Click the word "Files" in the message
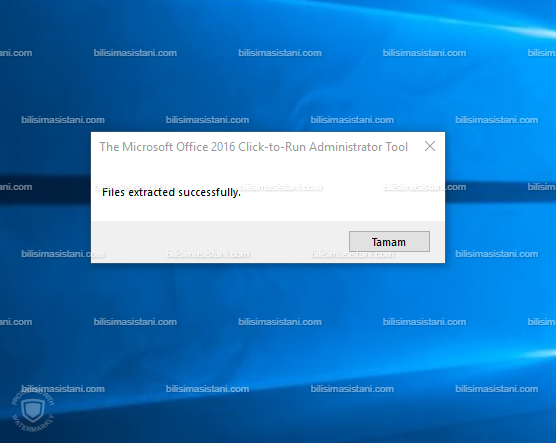Image resolution: width=556 pixels, height=443 pixels. coord(113,192)
